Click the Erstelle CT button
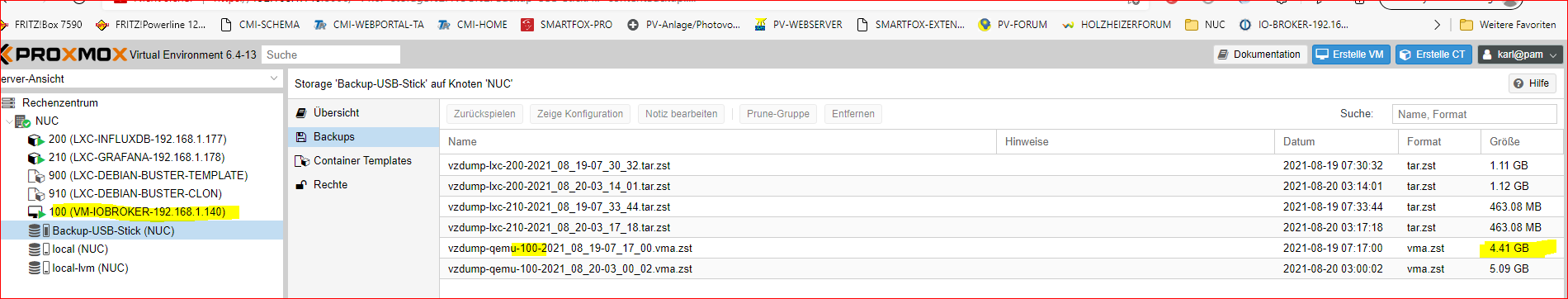Viewport: 1568px width, 299px height. point(1433,55)
